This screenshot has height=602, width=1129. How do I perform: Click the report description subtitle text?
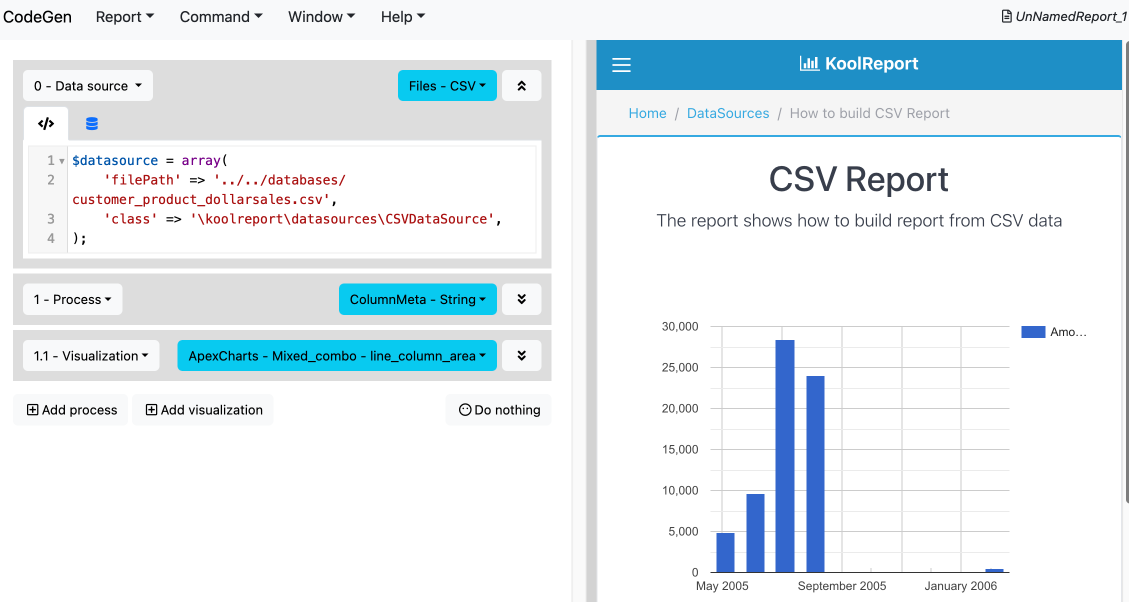859,220
